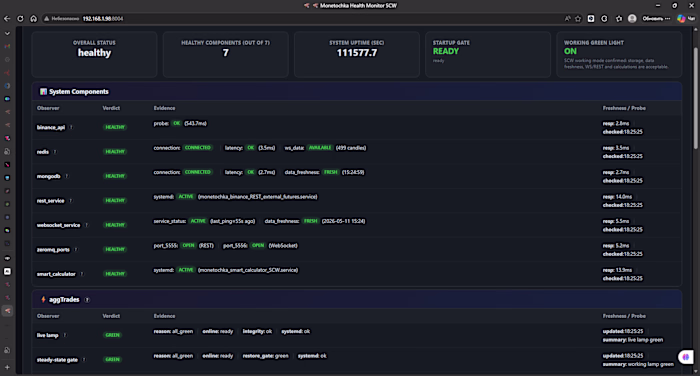700x376 pixels.
Task: Click the System Uptime value 111577.7
Action: point(357,53)
